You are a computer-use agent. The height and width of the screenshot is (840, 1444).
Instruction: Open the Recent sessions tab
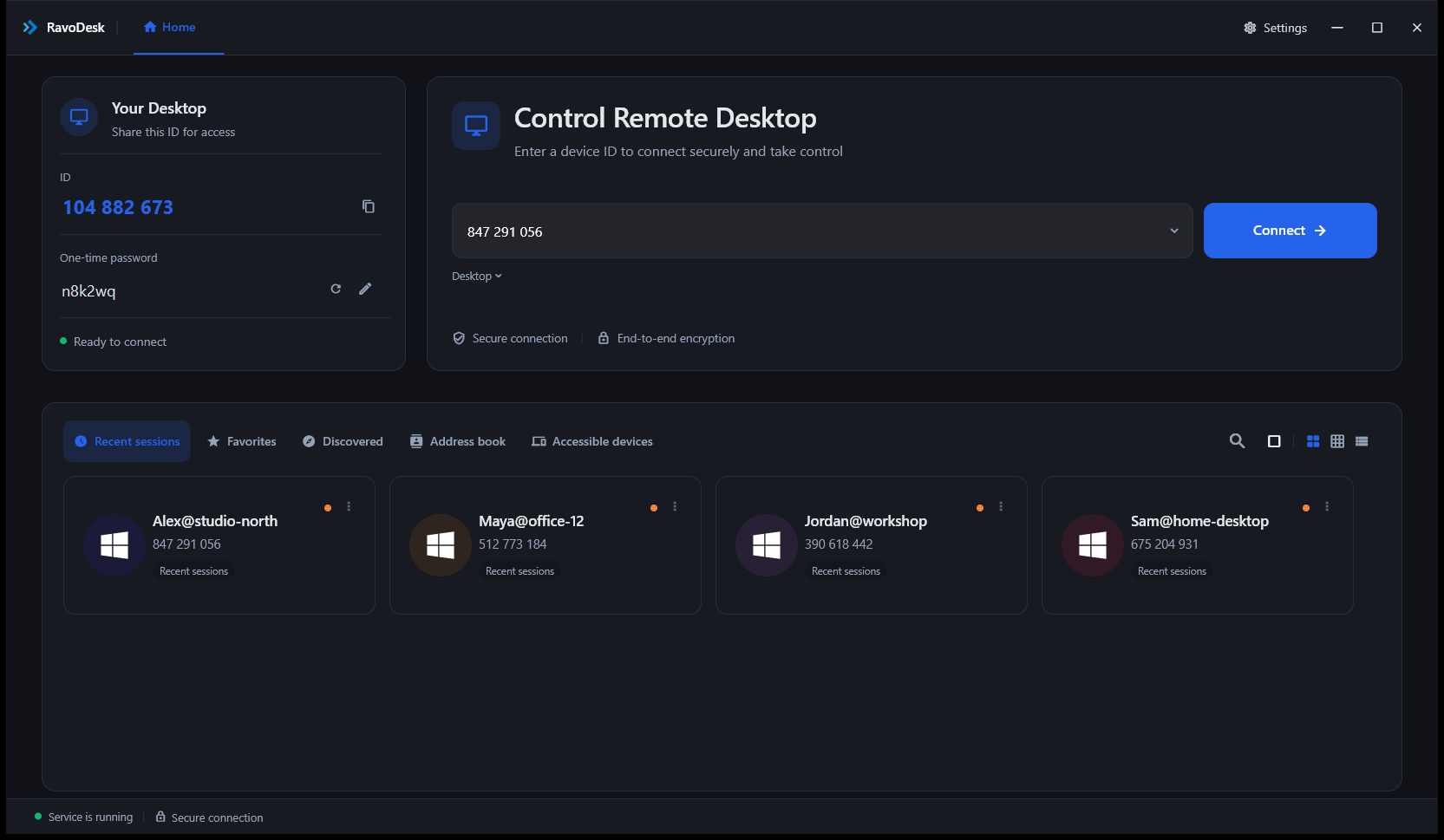tap(127, 441)
